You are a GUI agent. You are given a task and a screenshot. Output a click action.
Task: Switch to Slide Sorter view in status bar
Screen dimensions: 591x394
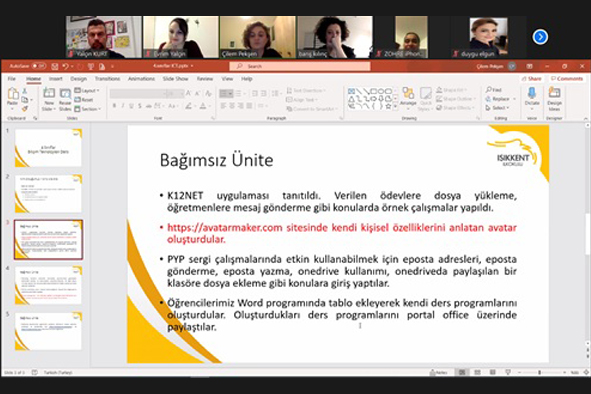coord(477,373)
